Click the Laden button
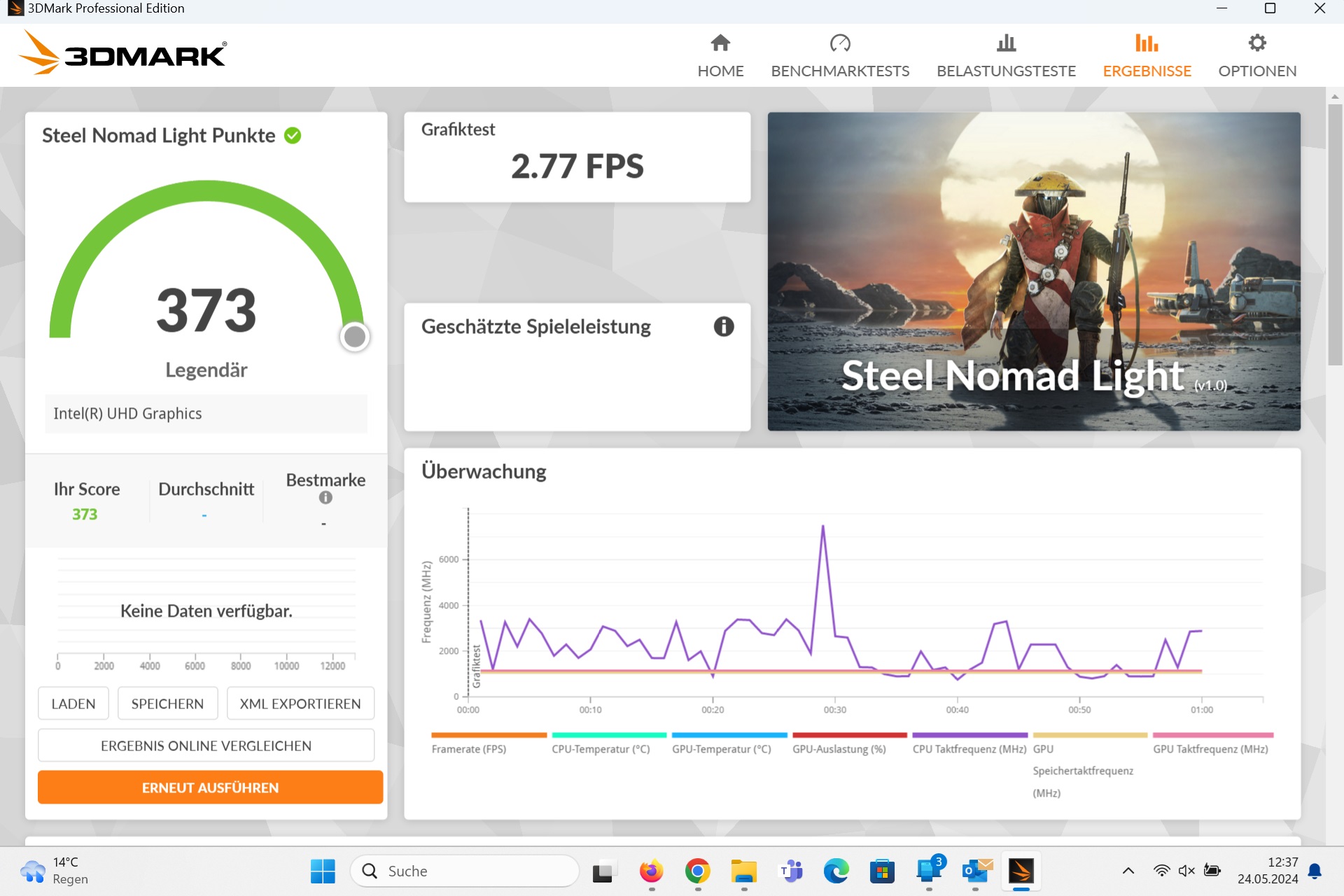This screenshot has width=1344, height=896. pos(73,703)
